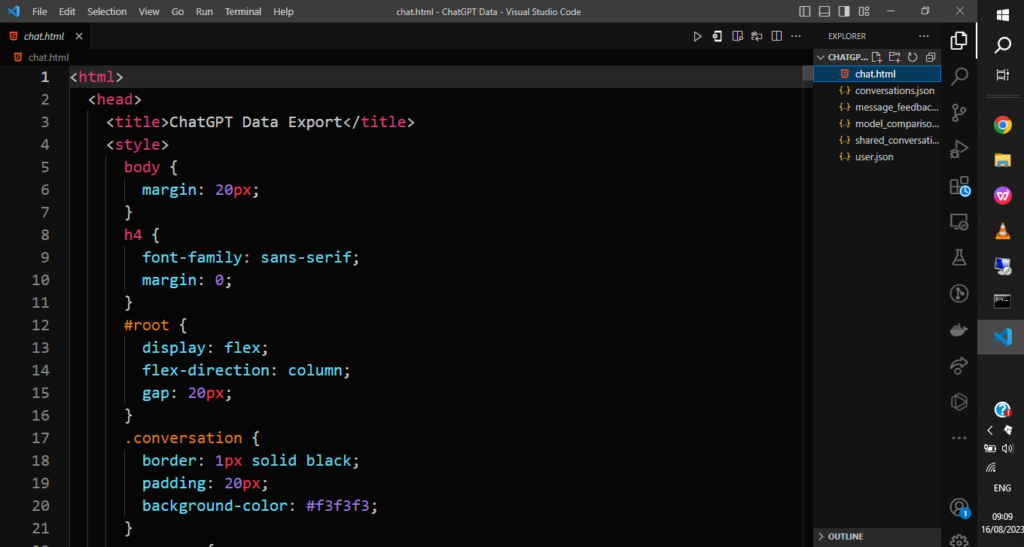Open the Testing flask view
Image resolution: width=1024 pixels, height=547 pixels.
click(959, 257)
